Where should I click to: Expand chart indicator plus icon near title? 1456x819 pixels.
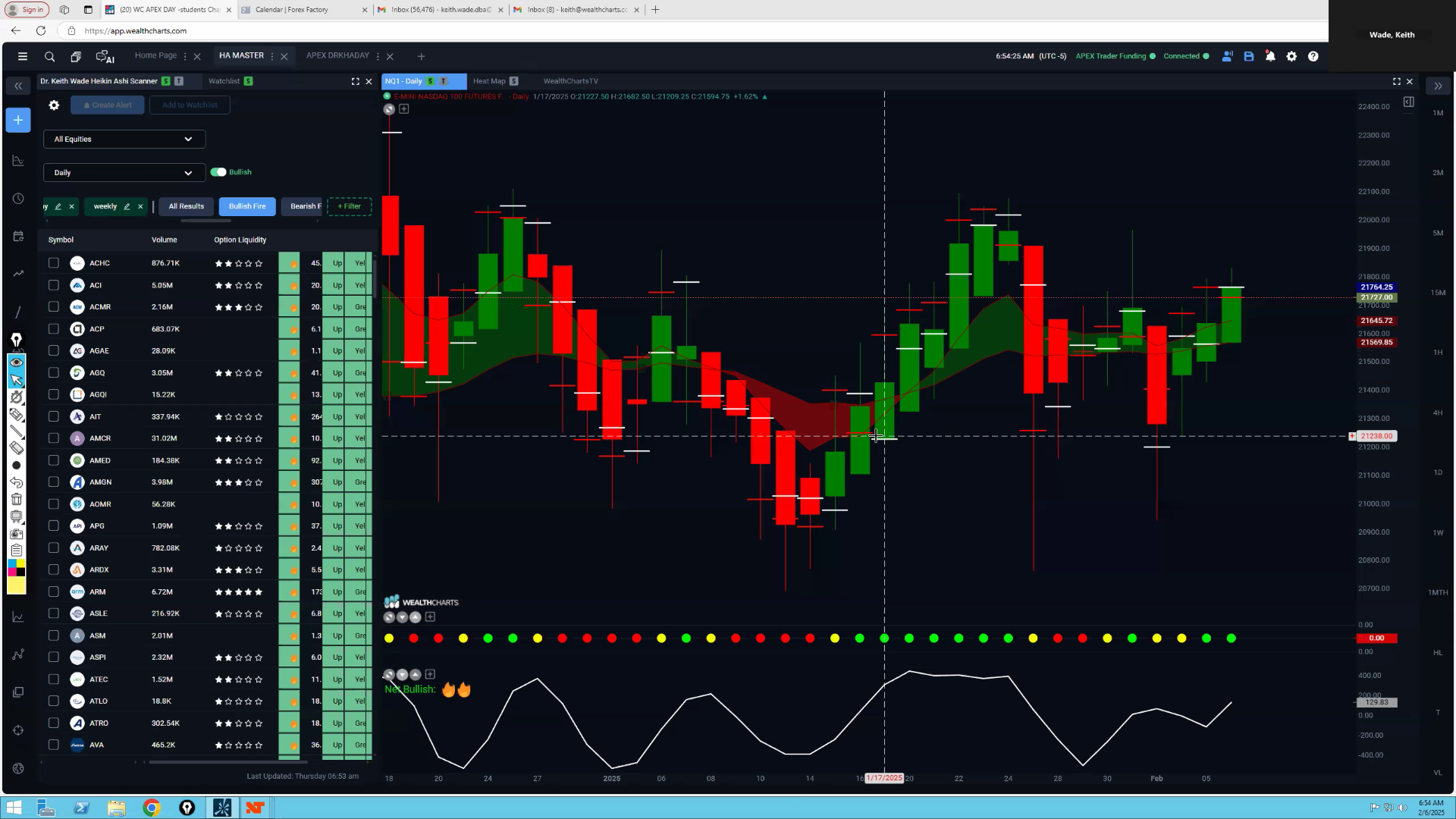click(x=404, y=109)
